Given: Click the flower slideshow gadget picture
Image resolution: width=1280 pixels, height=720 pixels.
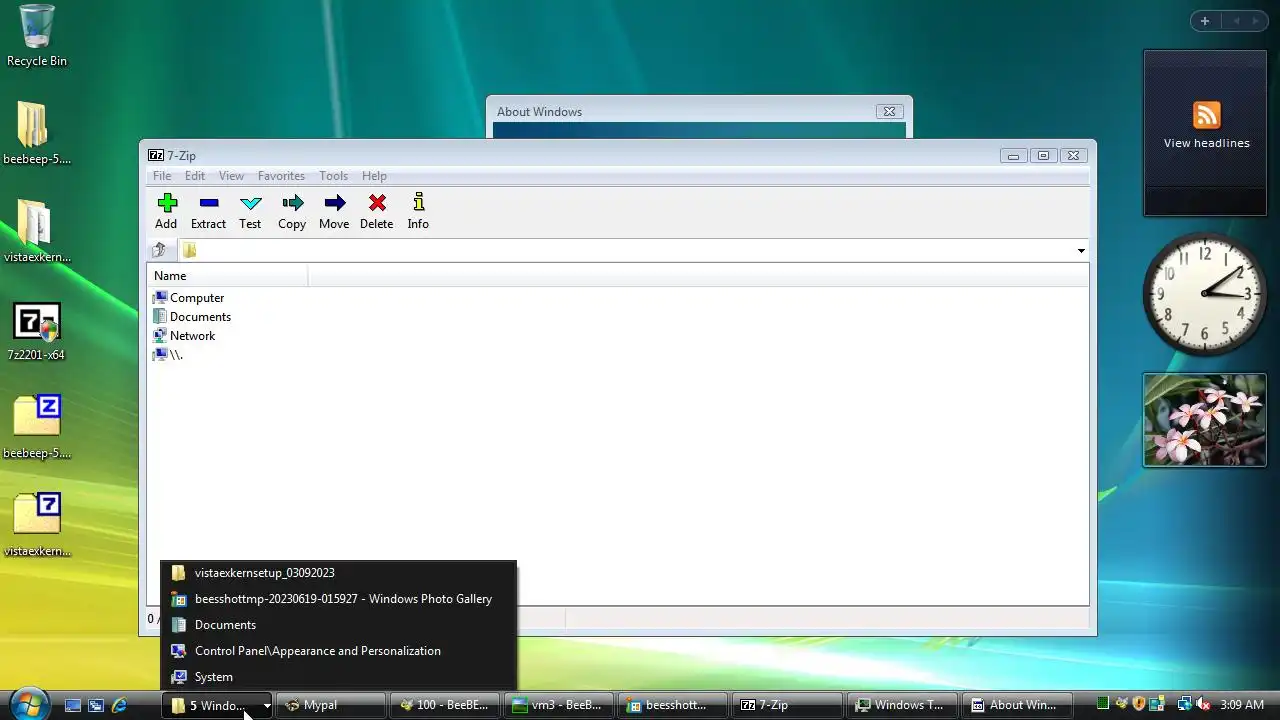Looking at the screenshot, I should (x=1205, y=420).
